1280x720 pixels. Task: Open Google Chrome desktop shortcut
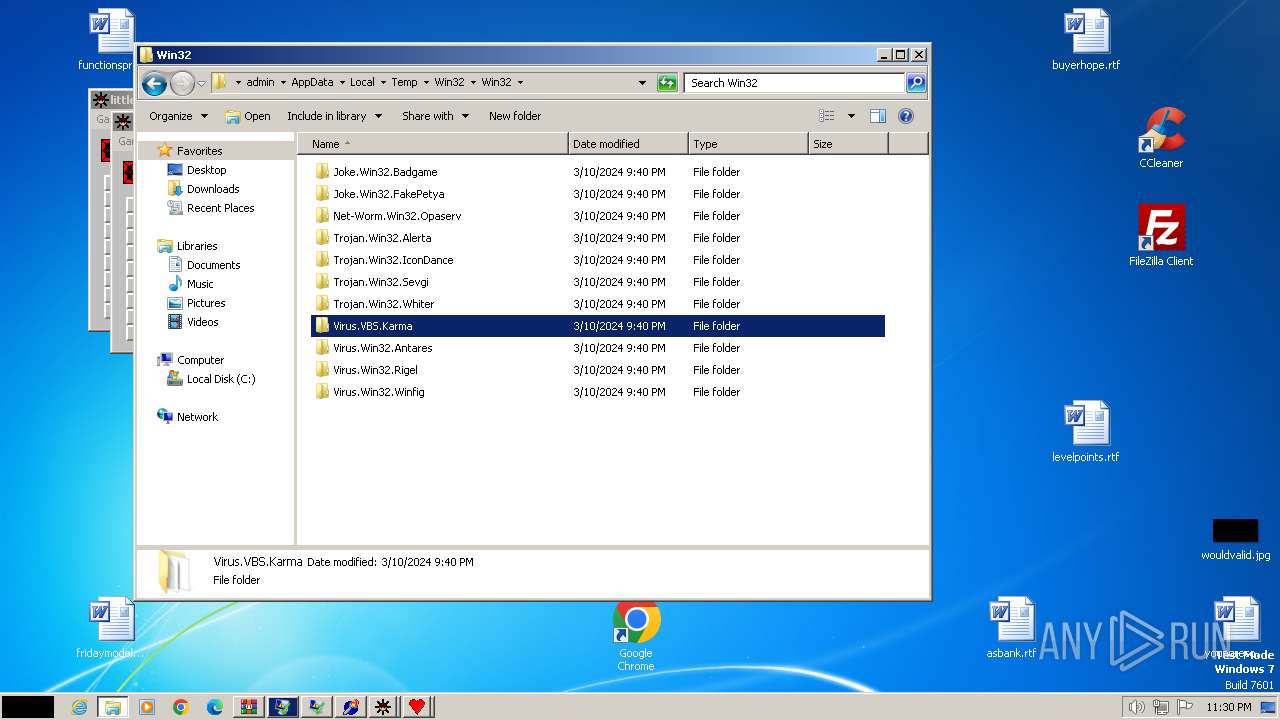(x=636, y=635)
